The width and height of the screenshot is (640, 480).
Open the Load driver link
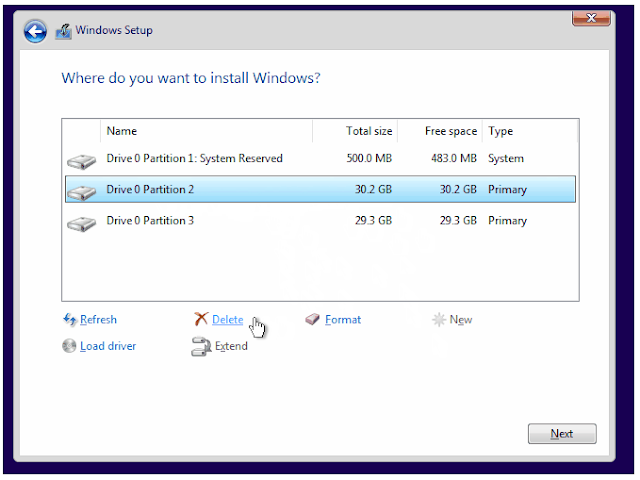[108, 346]
